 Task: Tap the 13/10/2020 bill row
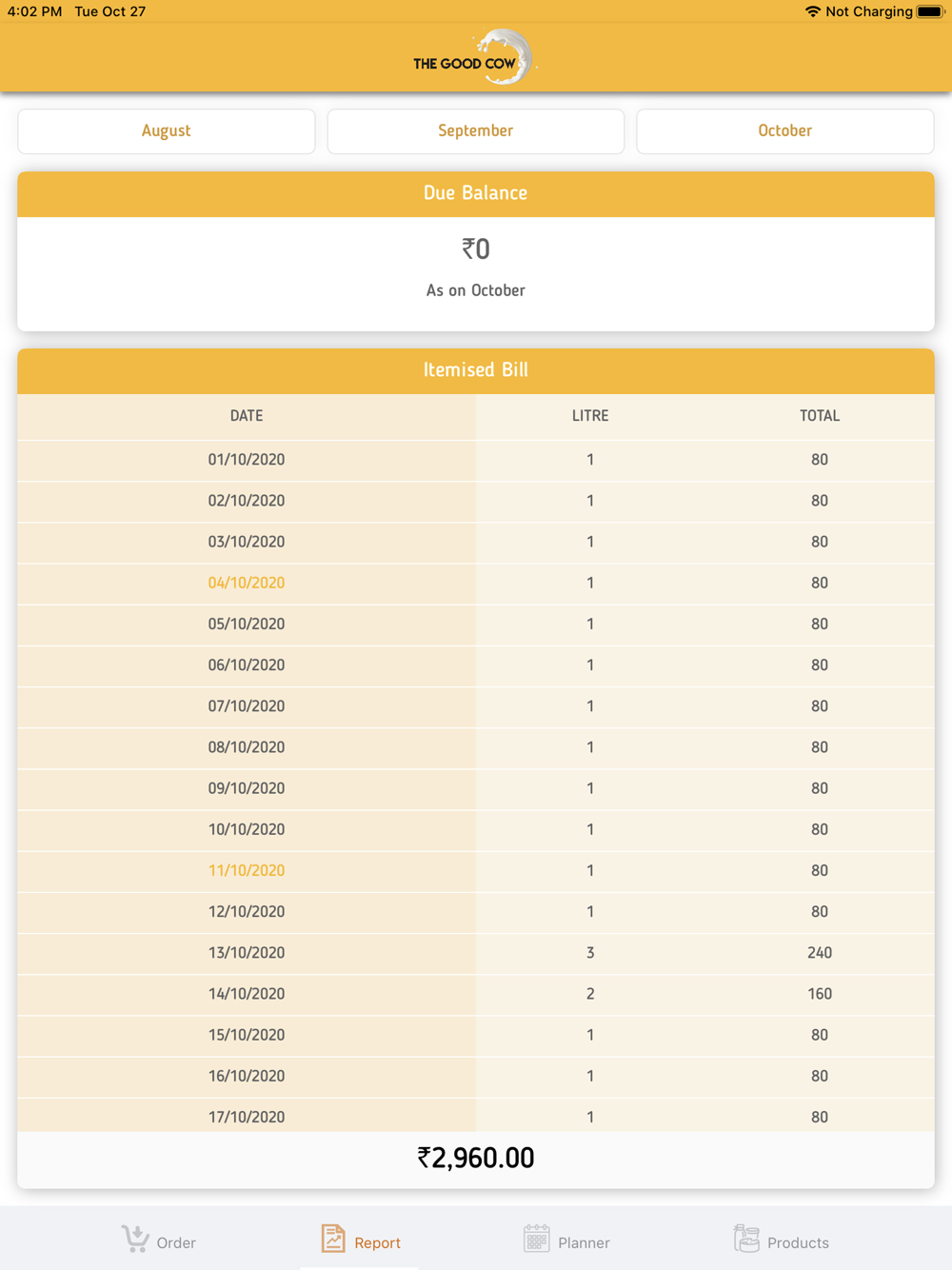[476, 953]
